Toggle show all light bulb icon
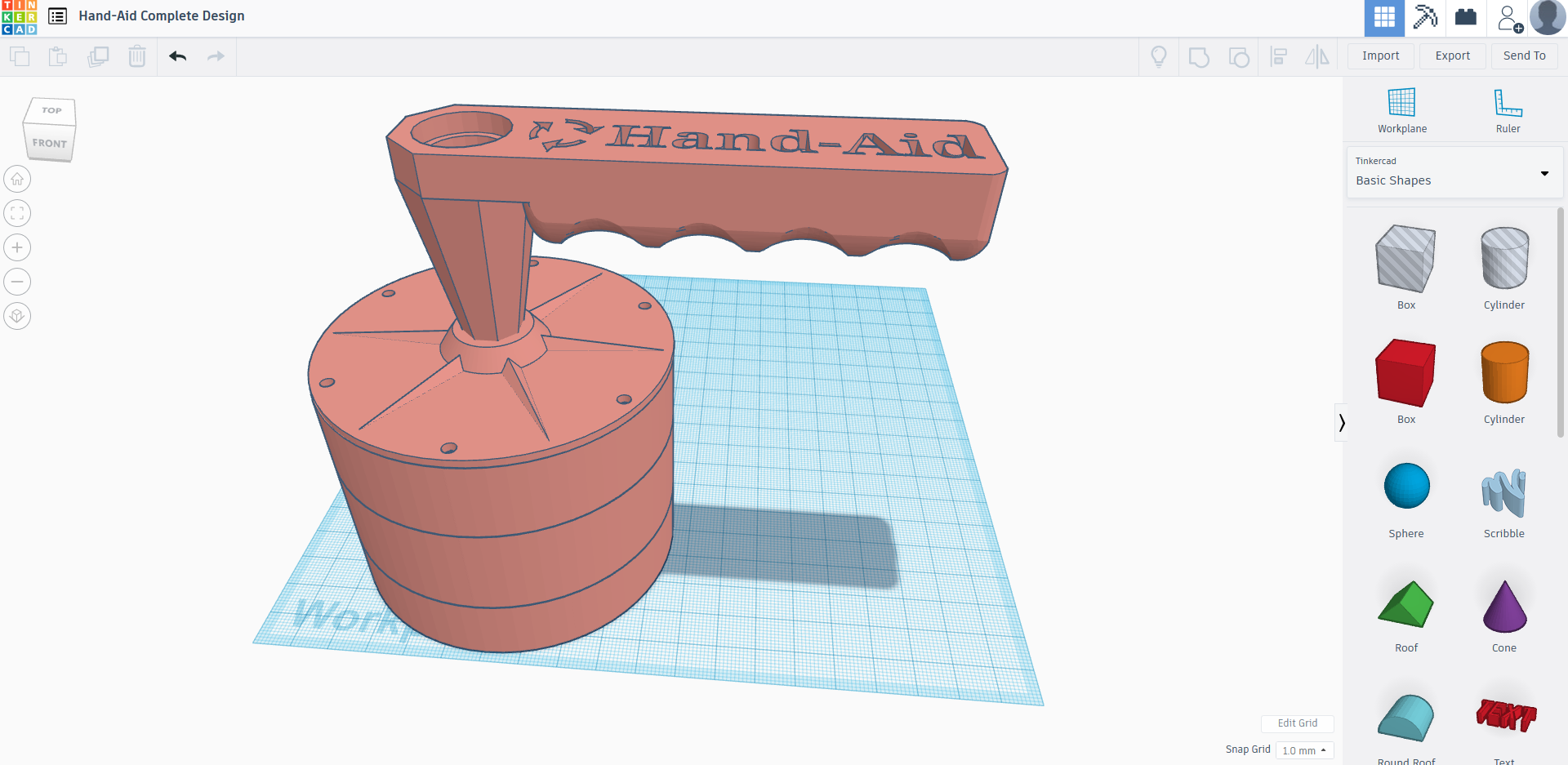The image size is (1568, 765). pos(1158,56)
